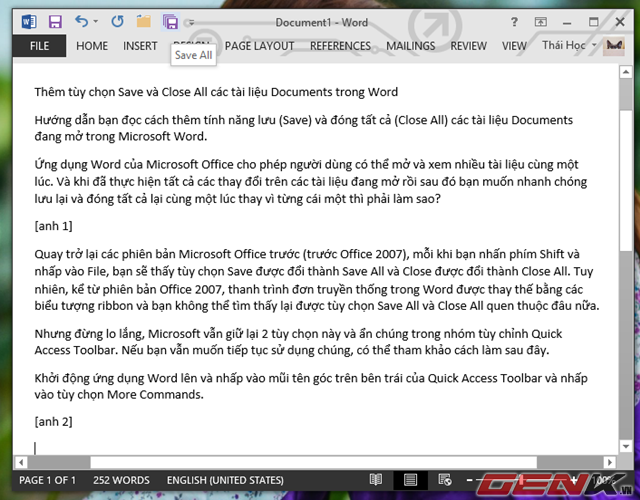
Task: Click the Word application logo icon
Action: click(28, 20)
